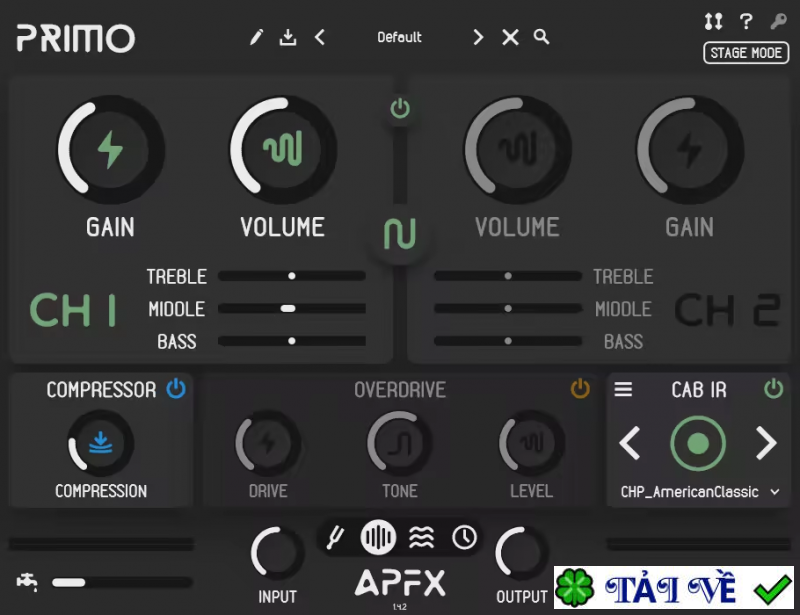This screenshot has width=800, height=615.
Task: Click the noise gate threshold slider
Action: (x=121, y=582)
